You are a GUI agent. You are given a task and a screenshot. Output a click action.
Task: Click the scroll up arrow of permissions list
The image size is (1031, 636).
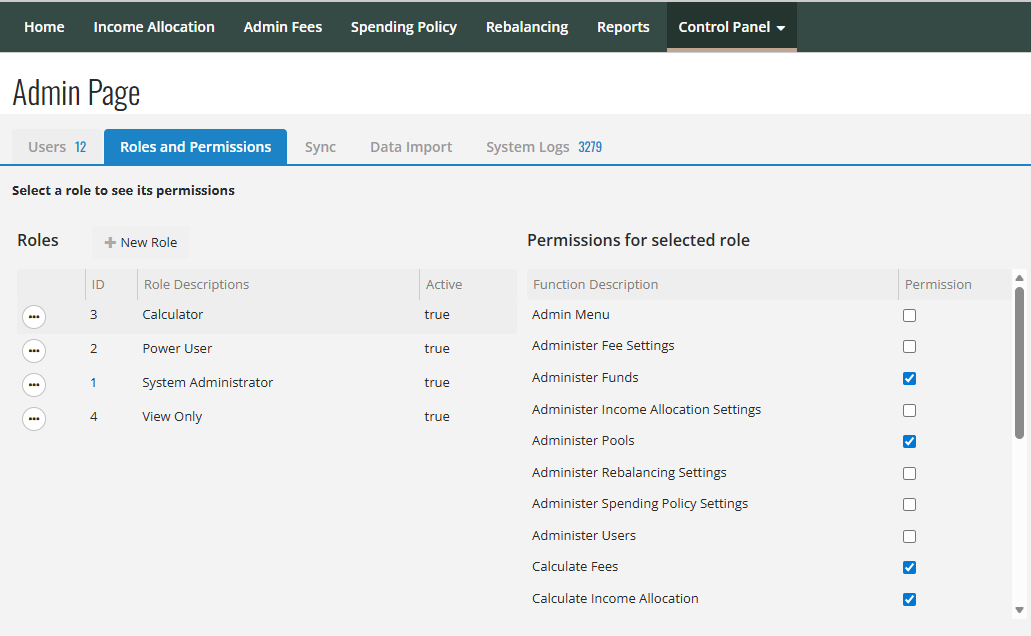[x=1019, y=278]
